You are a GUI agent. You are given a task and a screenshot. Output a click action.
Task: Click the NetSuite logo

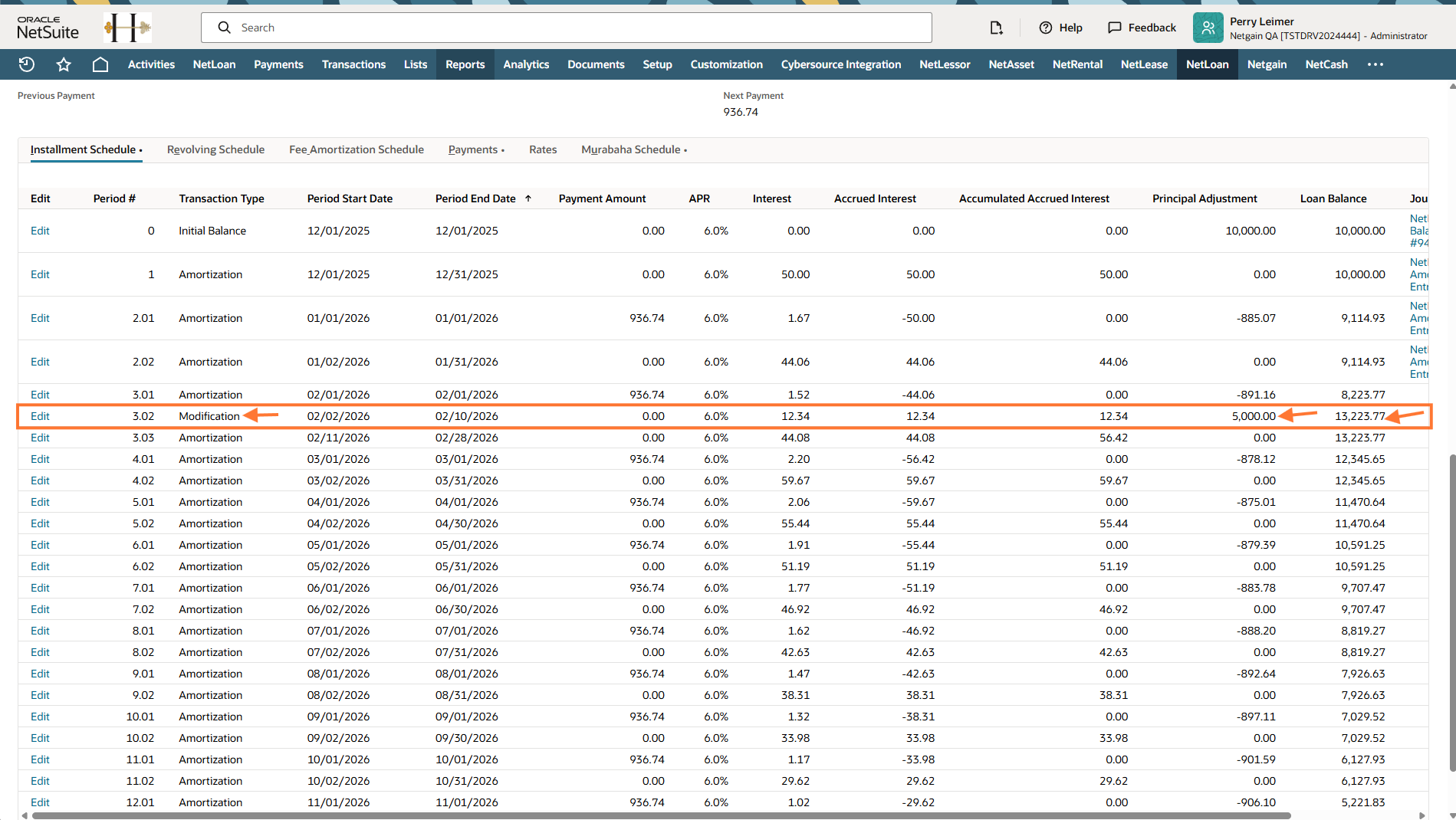point(48,28)
